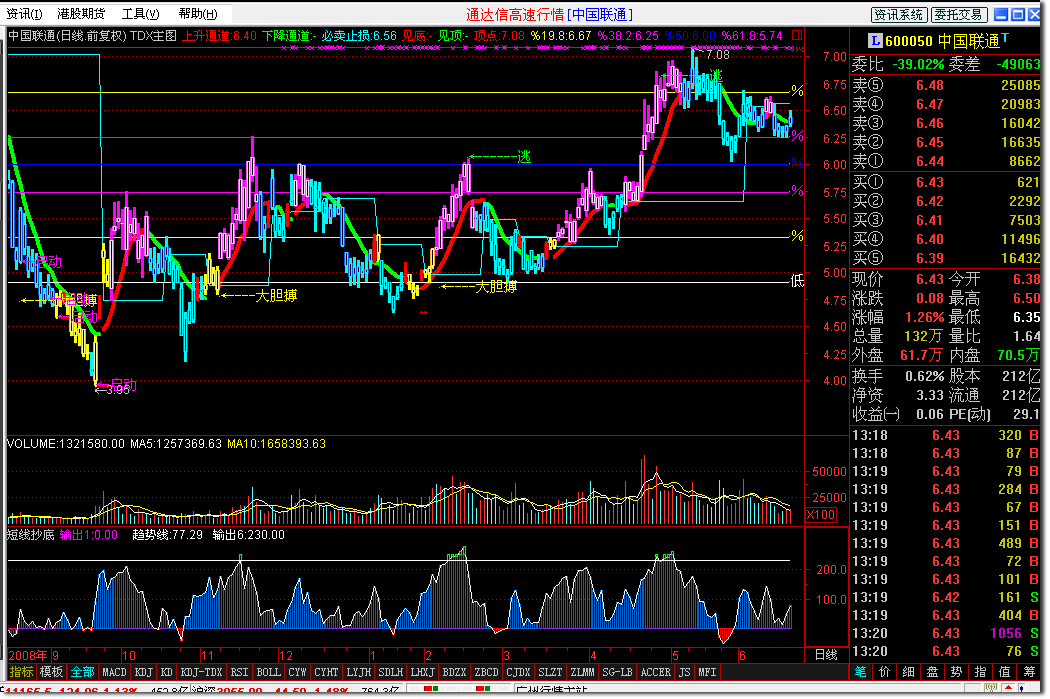Image resolution: width=1050 pixels, height=699 pixels.
Task: Switch to the SDLH indicator tab
Action: click(x=390, y=672)
